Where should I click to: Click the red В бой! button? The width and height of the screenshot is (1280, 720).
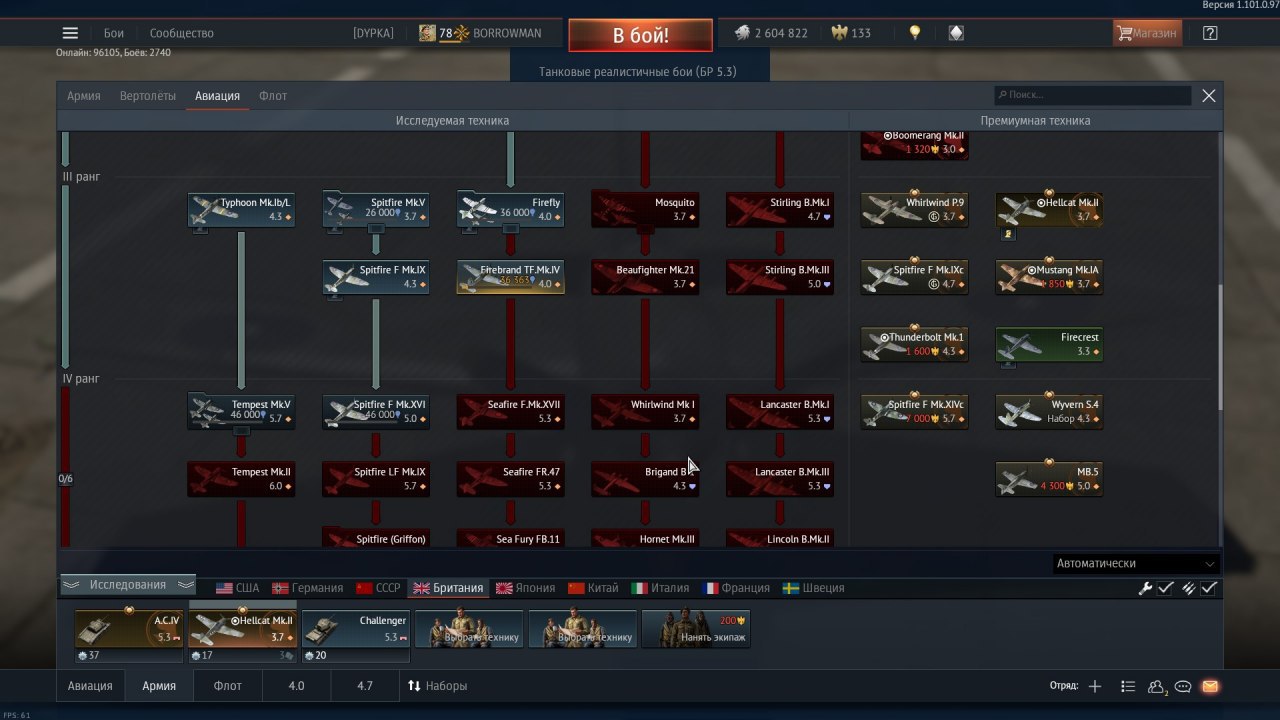pyautogui.click(x=641, y=35)
